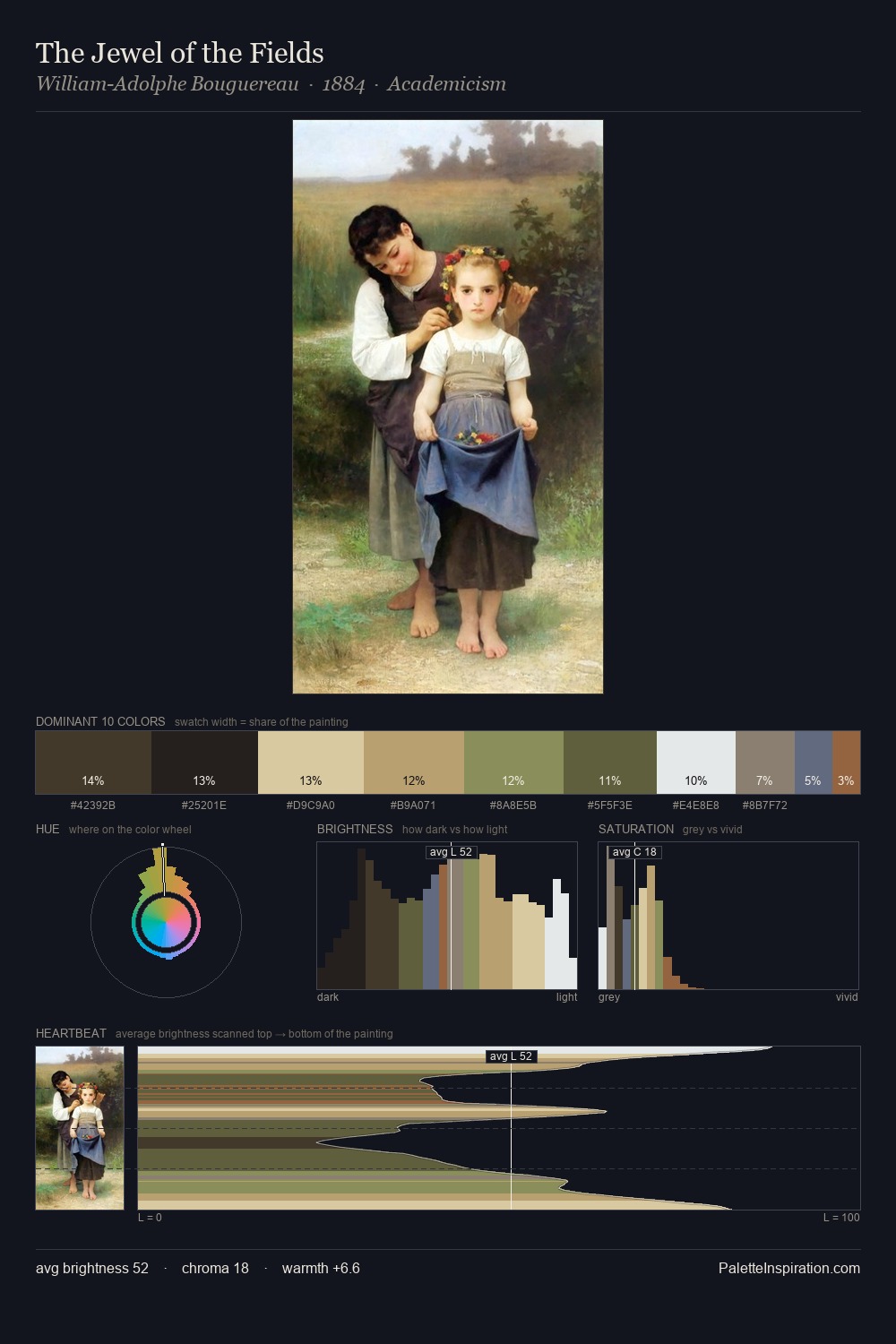Click the hex code #42392B
The width and height of the screenshot is (896, 1344).
(x=93, y=806)
